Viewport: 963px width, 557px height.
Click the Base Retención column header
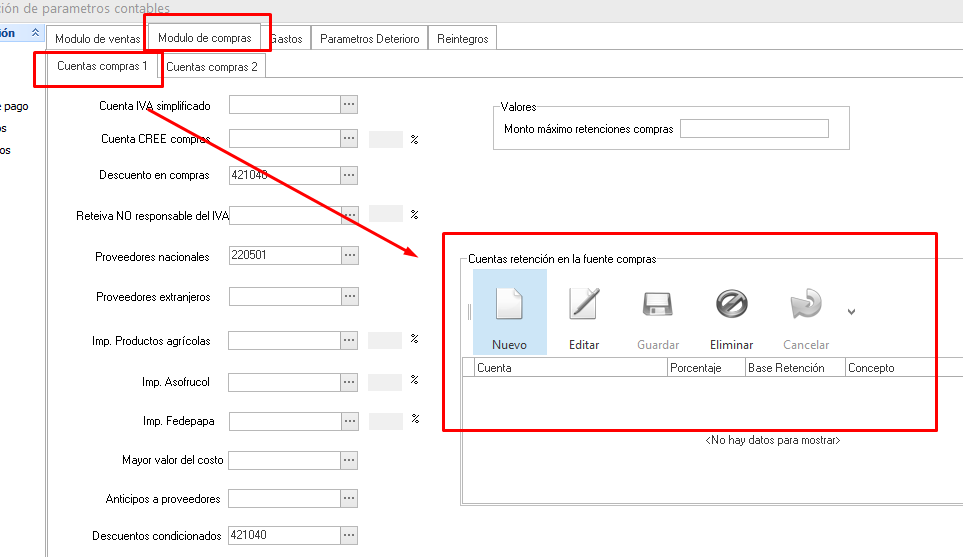pyautogui.click(x=794, y=368)
